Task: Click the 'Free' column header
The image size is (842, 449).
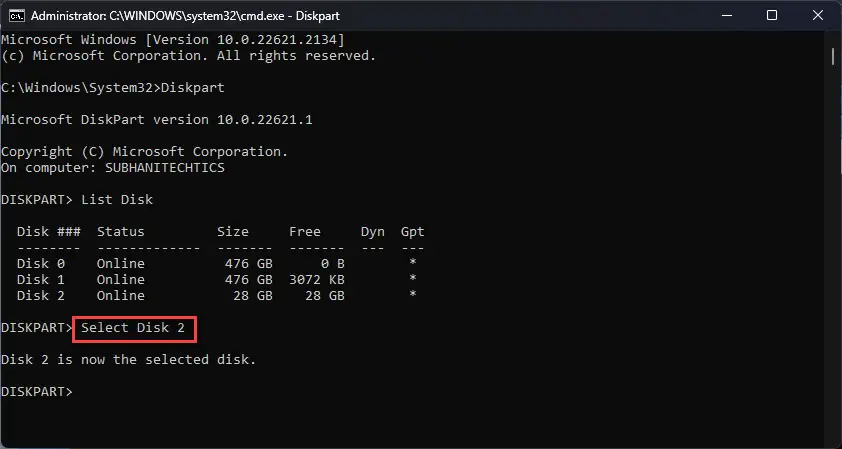Action: point(305,232)
